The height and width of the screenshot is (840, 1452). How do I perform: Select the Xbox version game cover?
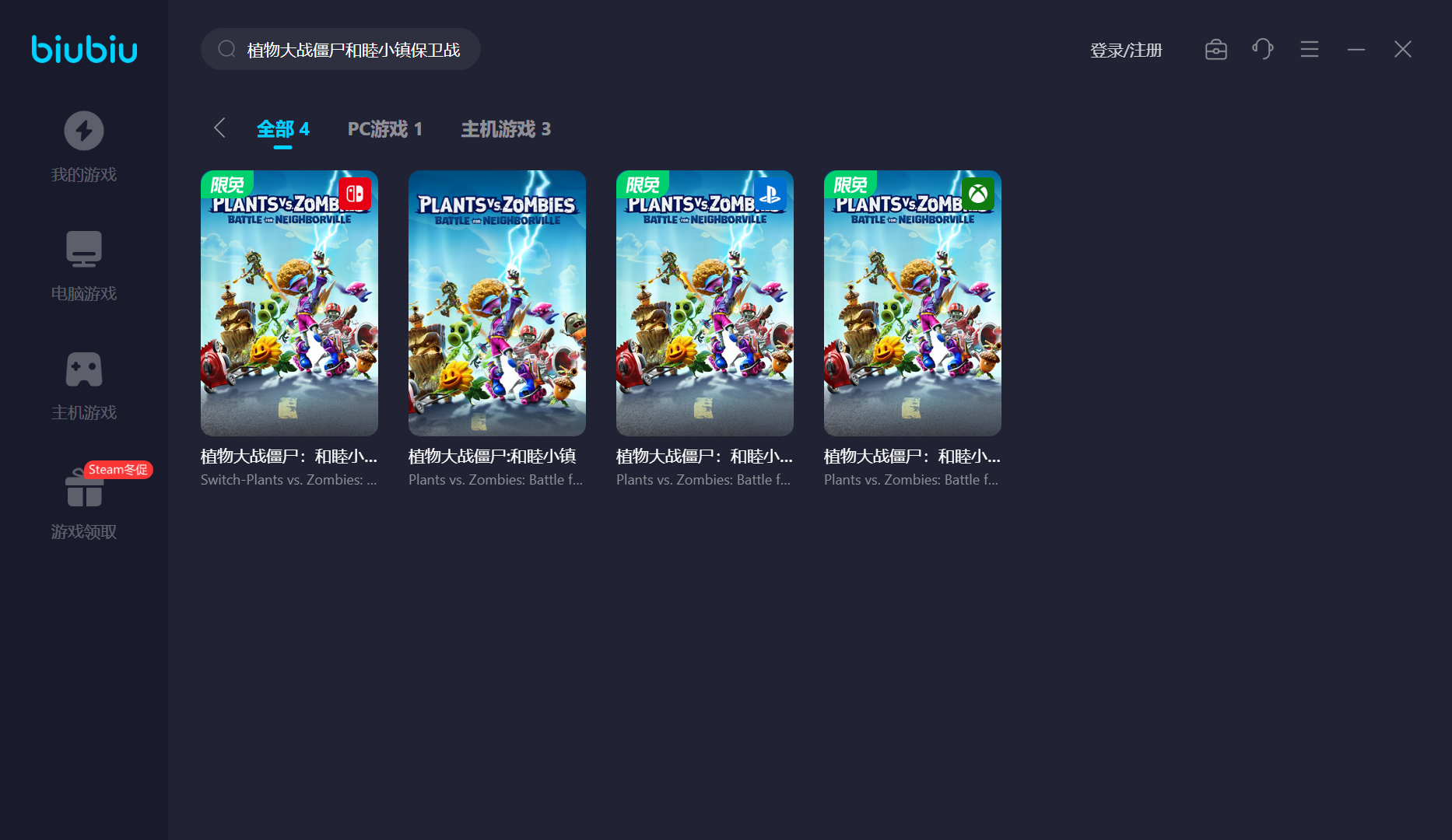click(913, 303)
